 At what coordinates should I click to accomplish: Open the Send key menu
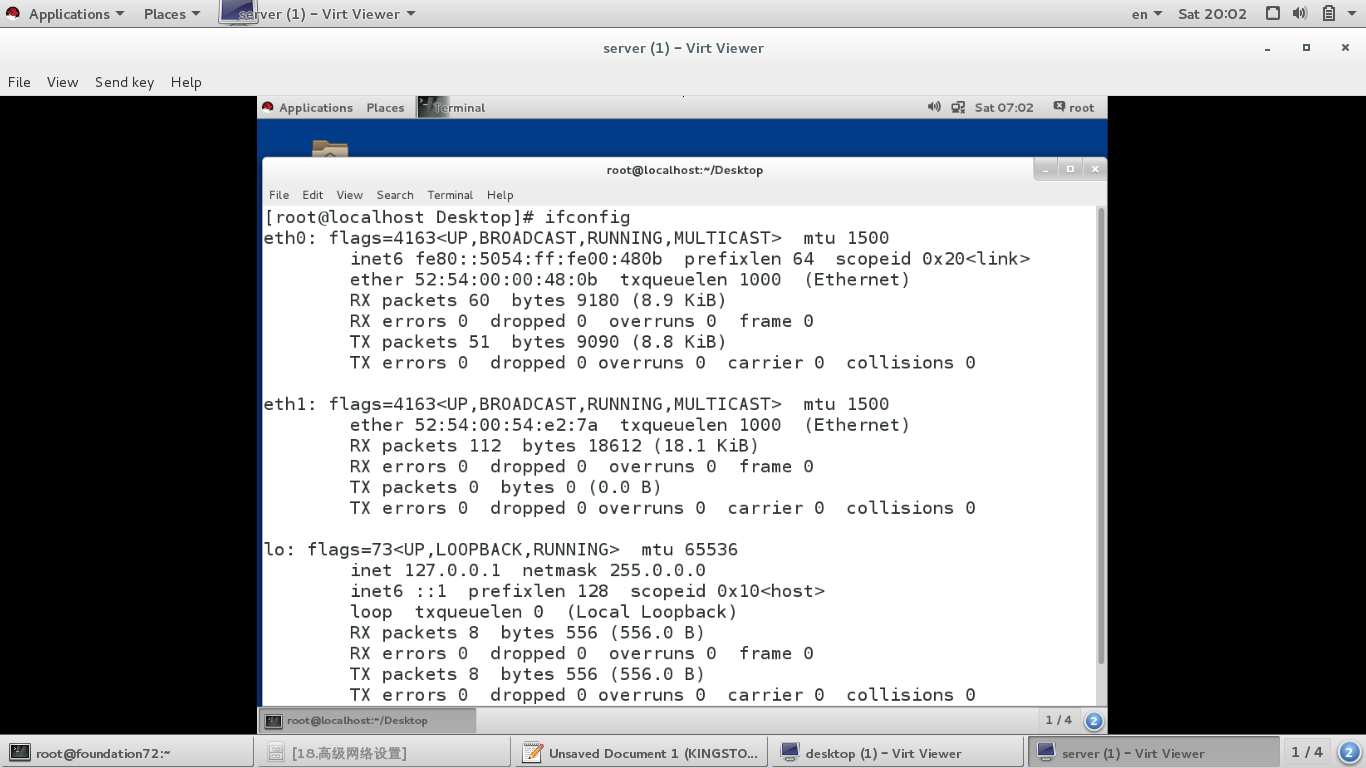pyautogui.click(x=124, y=81)
